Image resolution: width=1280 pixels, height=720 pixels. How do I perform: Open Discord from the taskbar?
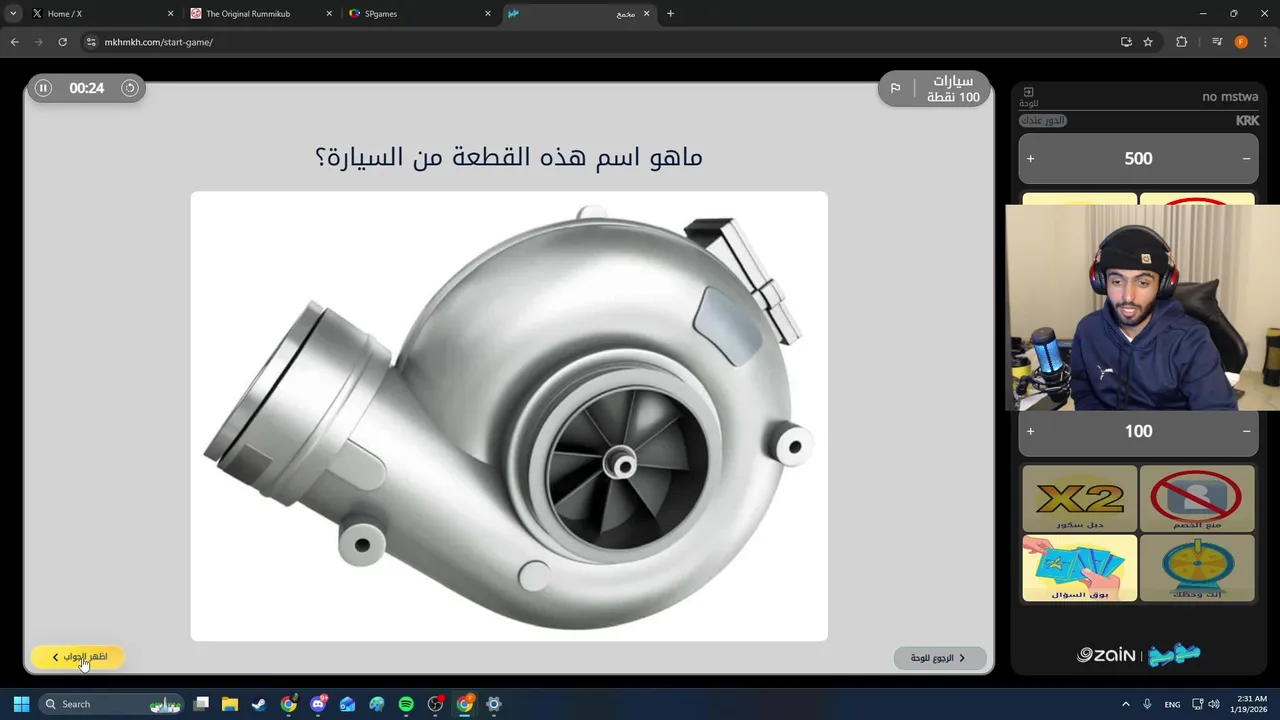pyautogui.click(x=318, y=704)
